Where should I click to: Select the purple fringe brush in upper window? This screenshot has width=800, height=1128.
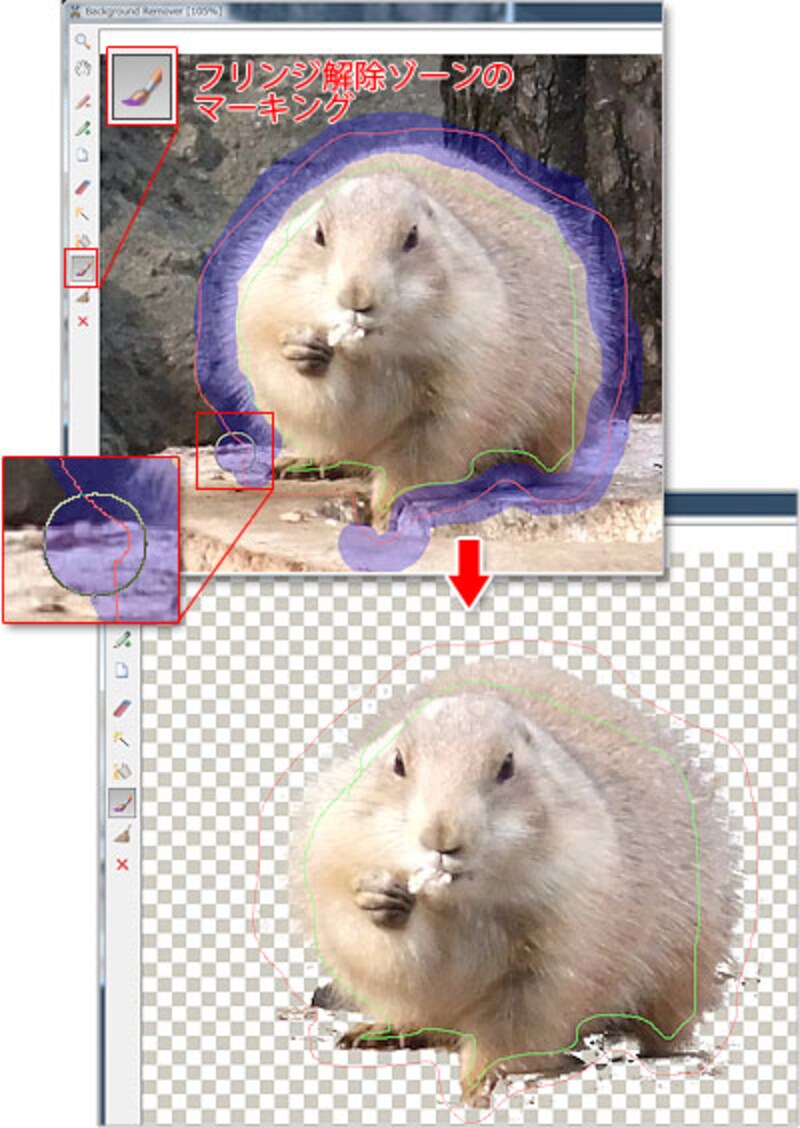point(82,268)
